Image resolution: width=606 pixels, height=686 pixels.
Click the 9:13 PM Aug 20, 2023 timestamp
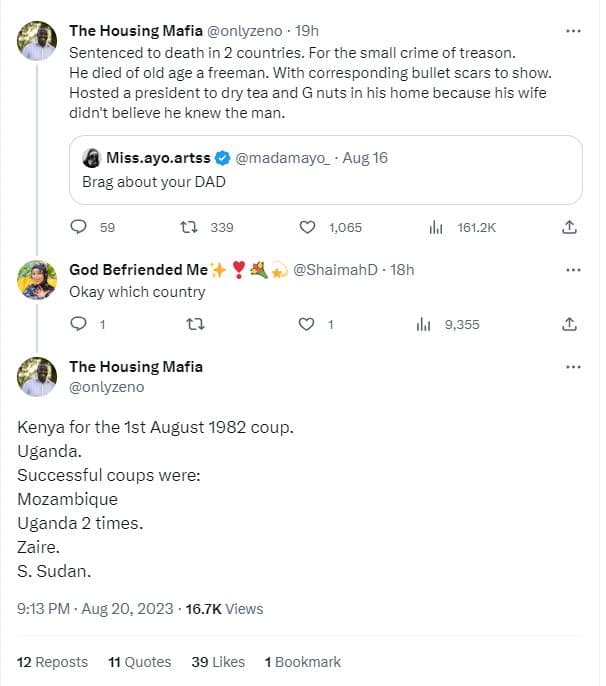click(96, 608)
